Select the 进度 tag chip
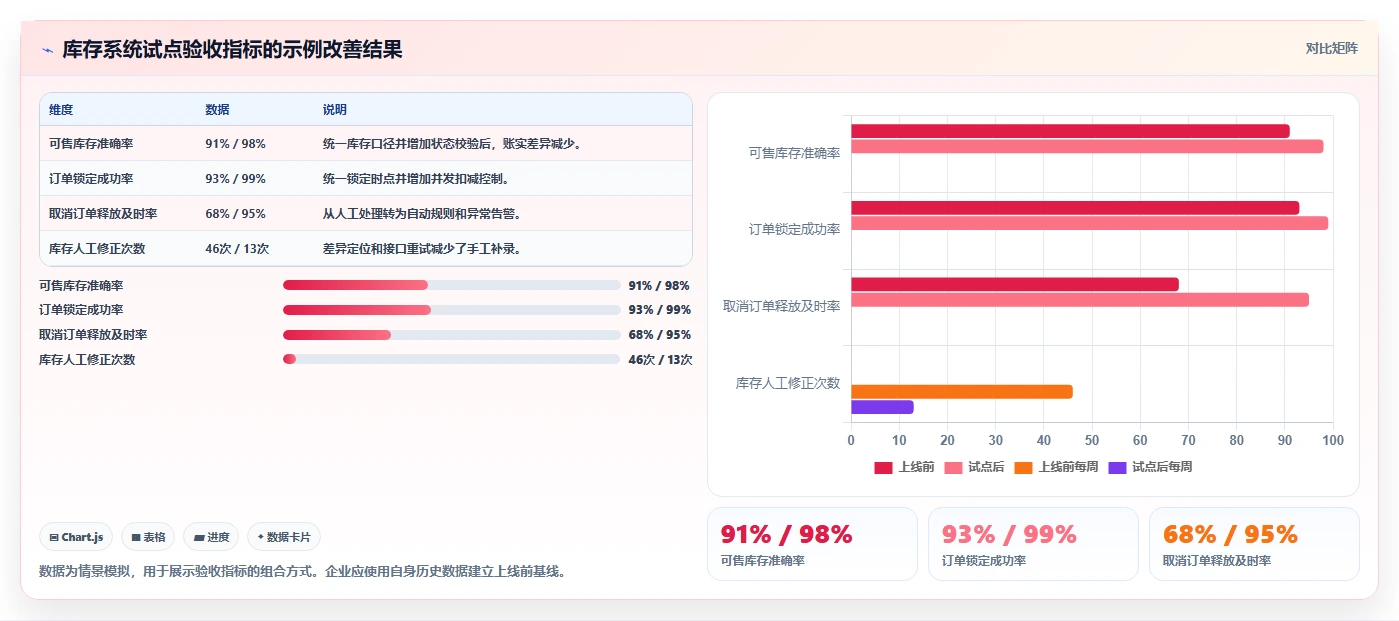Screen dimensions: 1399x621 pyautogui.click(x=211, y=537)
